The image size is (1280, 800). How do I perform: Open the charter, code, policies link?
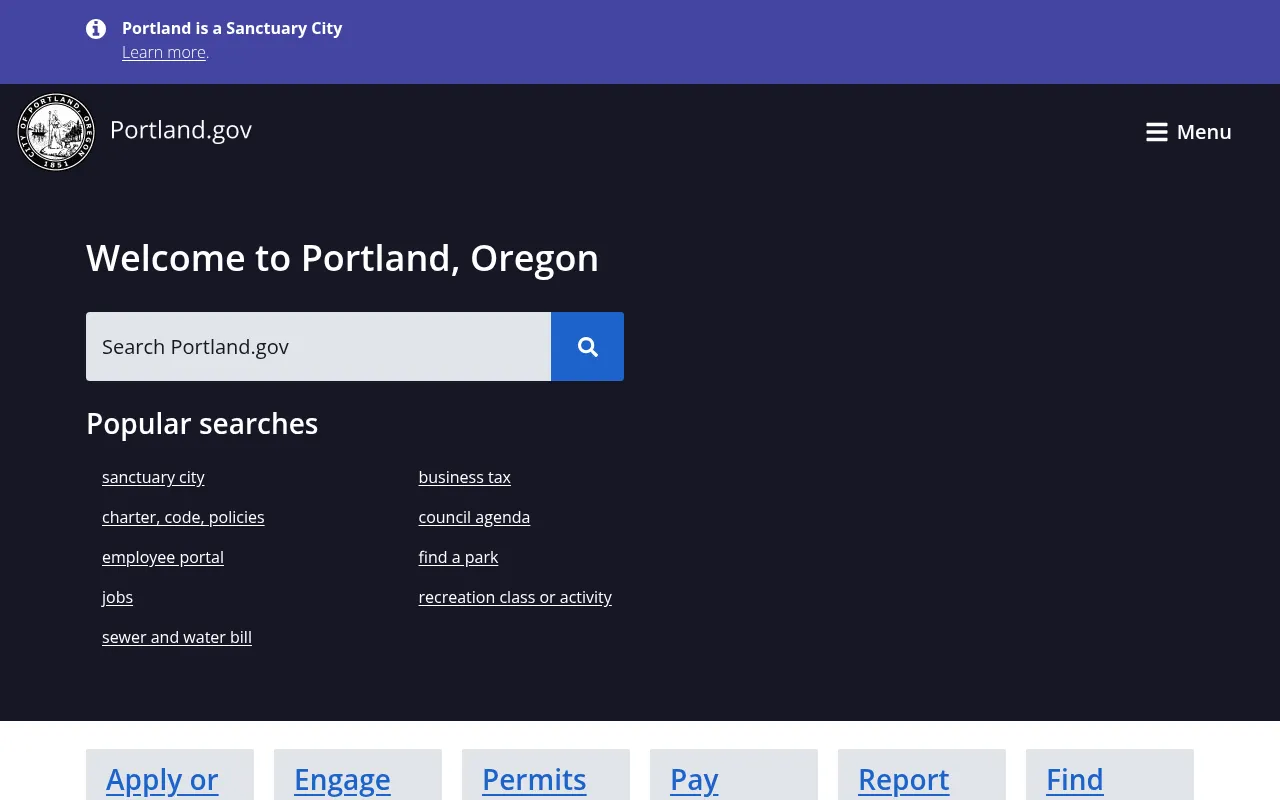(183, 517)
